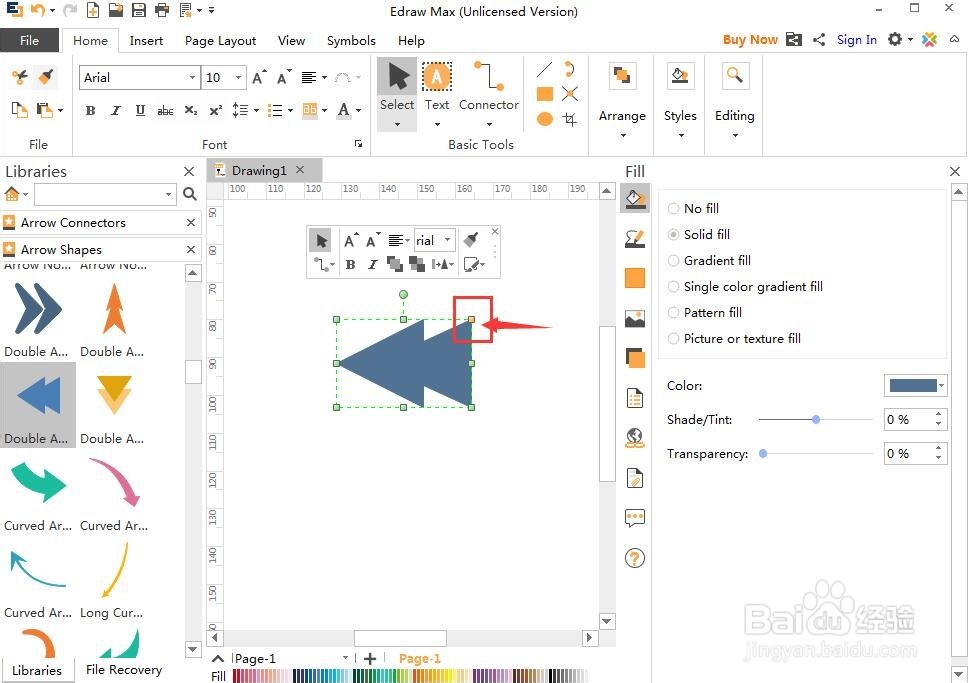The width and height of the screenshot is (970, 683).
Task: Open the Comment panel icon
Action: click(x=635, y=518)
